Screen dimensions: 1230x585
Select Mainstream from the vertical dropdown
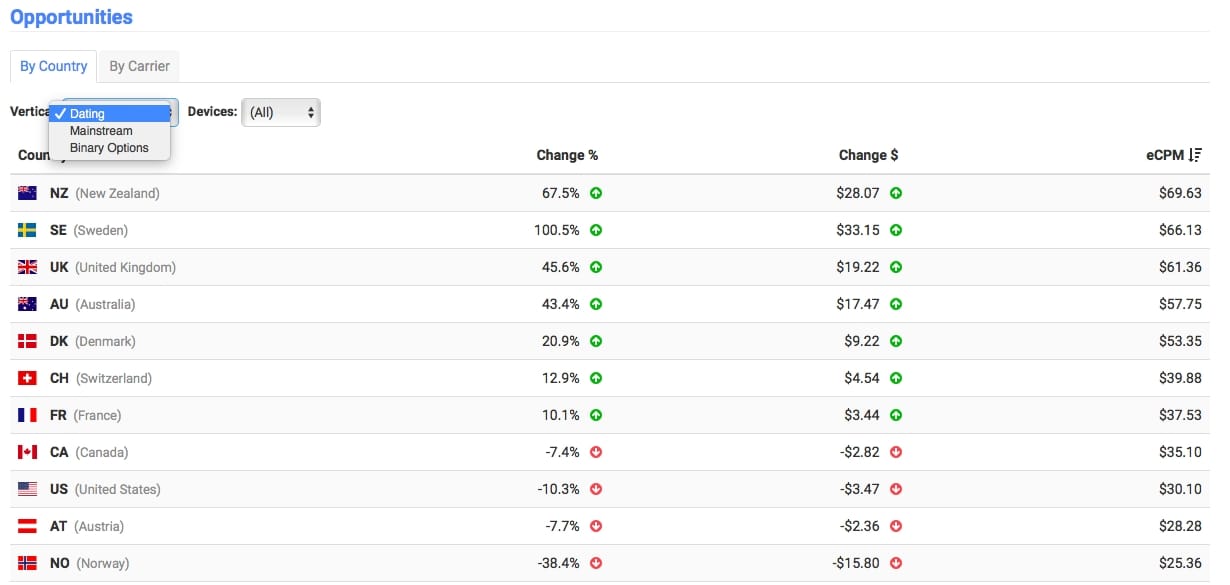[x=101, y=131]
